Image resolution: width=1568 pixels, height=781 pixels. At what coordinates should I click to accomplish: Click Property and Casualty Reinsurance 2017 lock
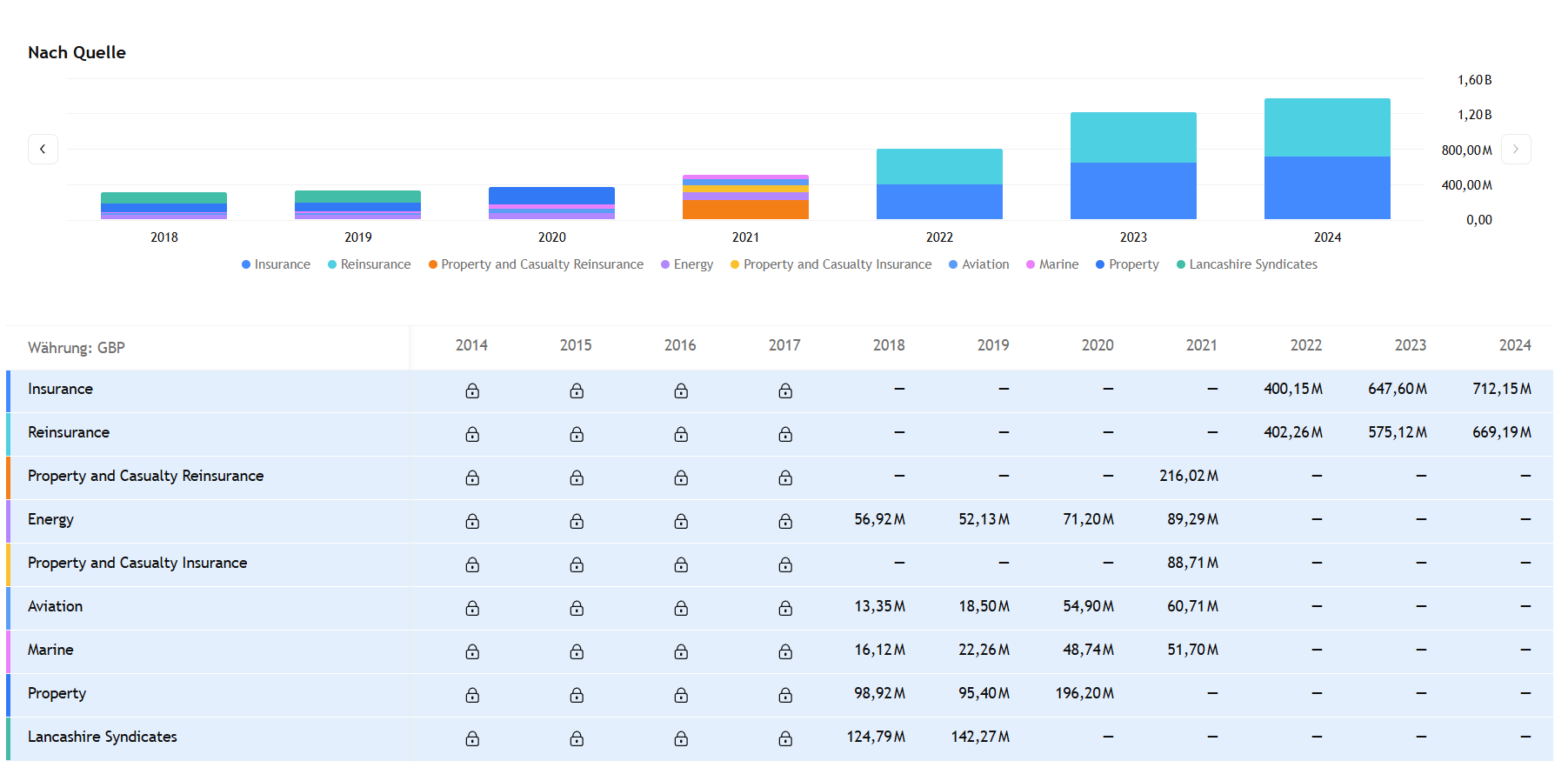pyautogui.click(x=785, y=477)
